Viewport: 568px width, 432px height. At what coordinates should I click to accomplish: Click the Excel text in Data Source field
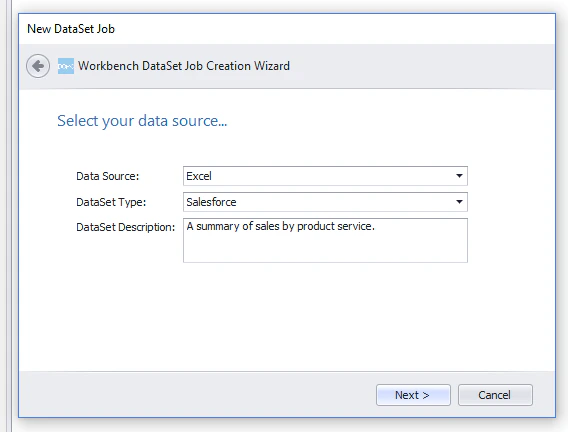pos(199,176)
